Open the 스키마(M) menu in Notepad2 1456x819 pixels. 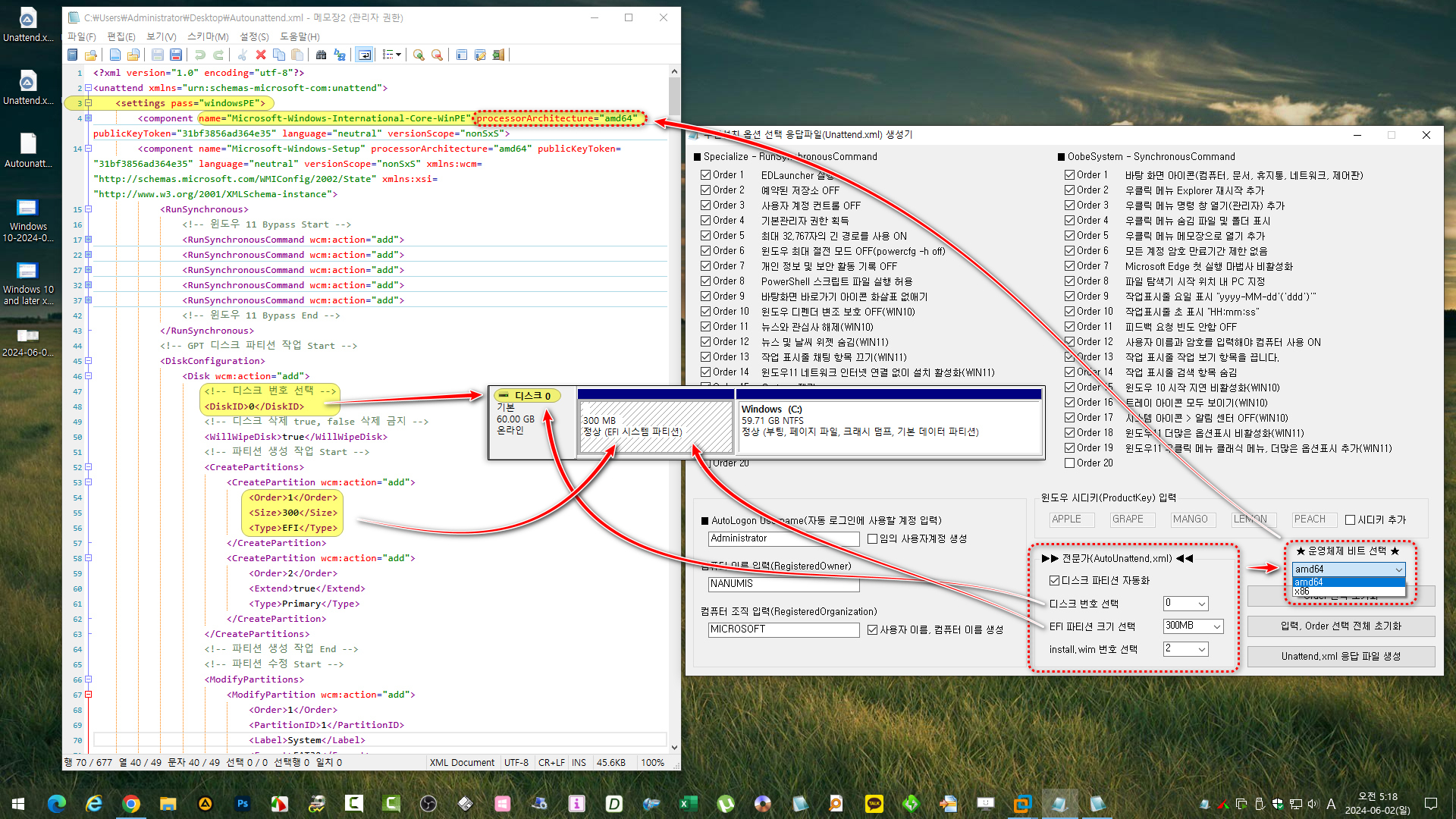pyautogui.click(x=208, y=36)
